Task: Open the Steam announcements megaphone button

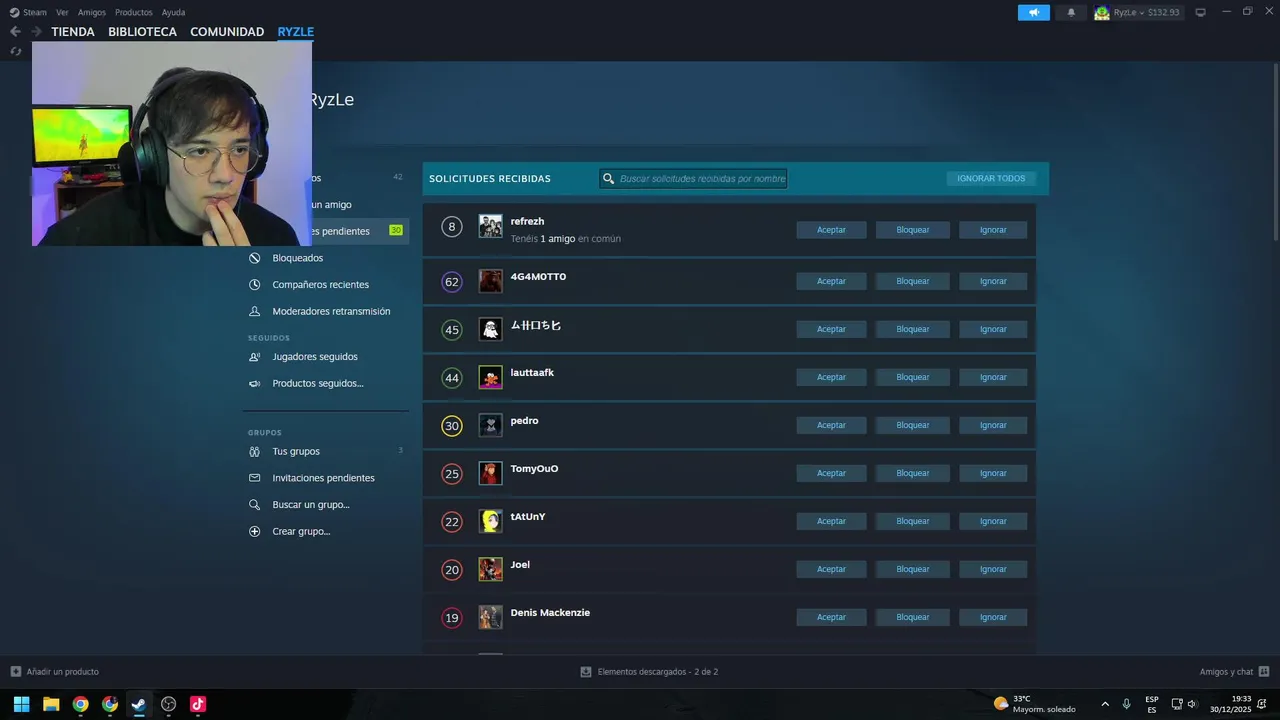Action: tap(1034, 12)
